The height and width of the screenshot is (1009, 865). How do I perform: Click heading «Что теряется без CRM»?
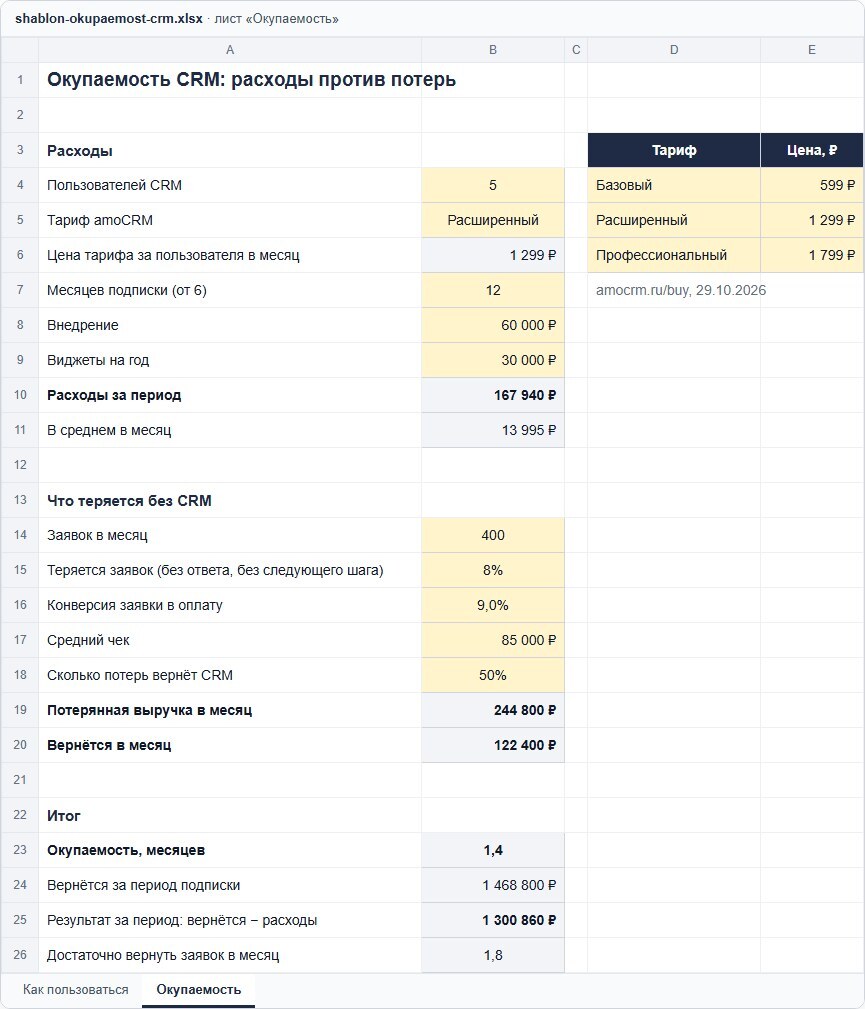(129, 501)
